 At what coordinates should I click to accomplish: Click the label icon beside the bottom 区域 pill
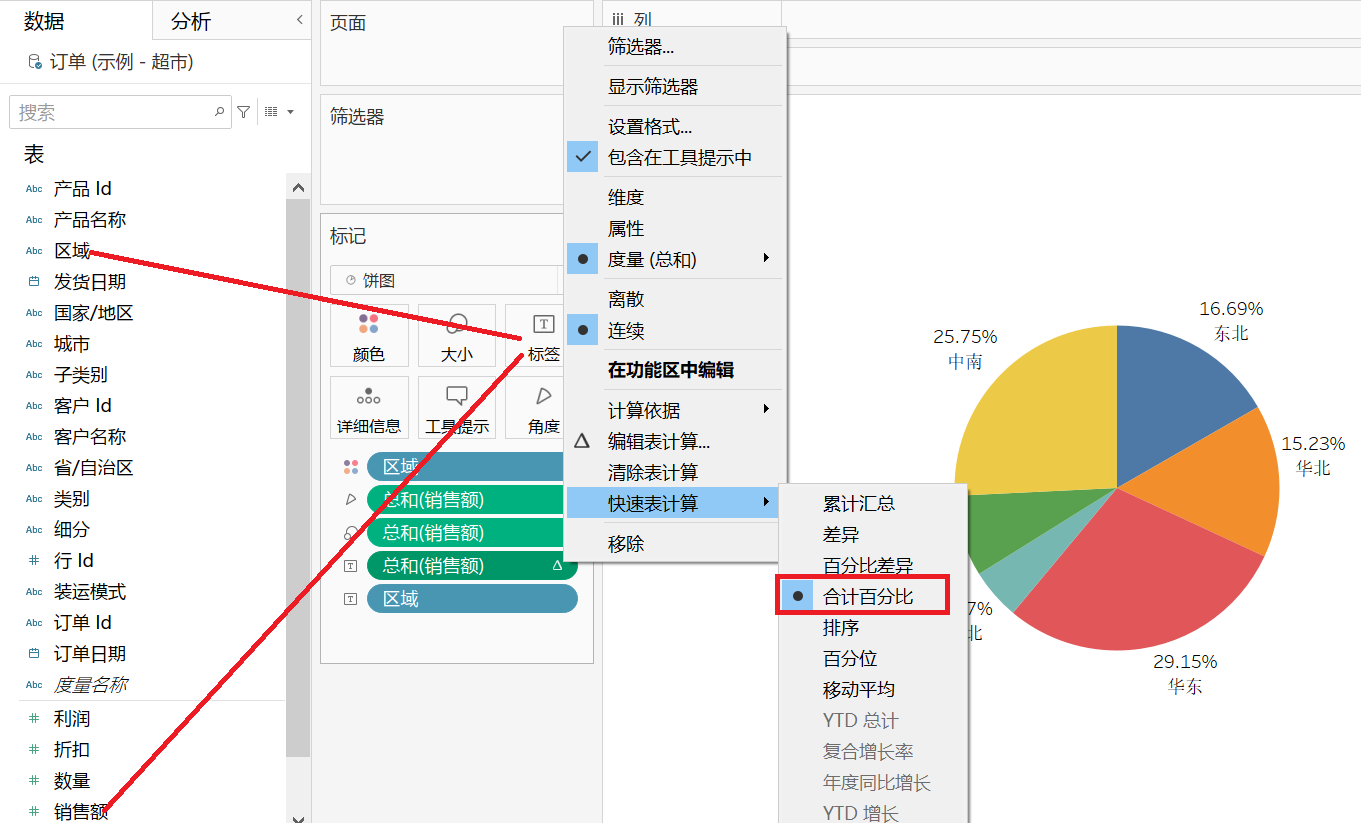[x=351, y=599]
